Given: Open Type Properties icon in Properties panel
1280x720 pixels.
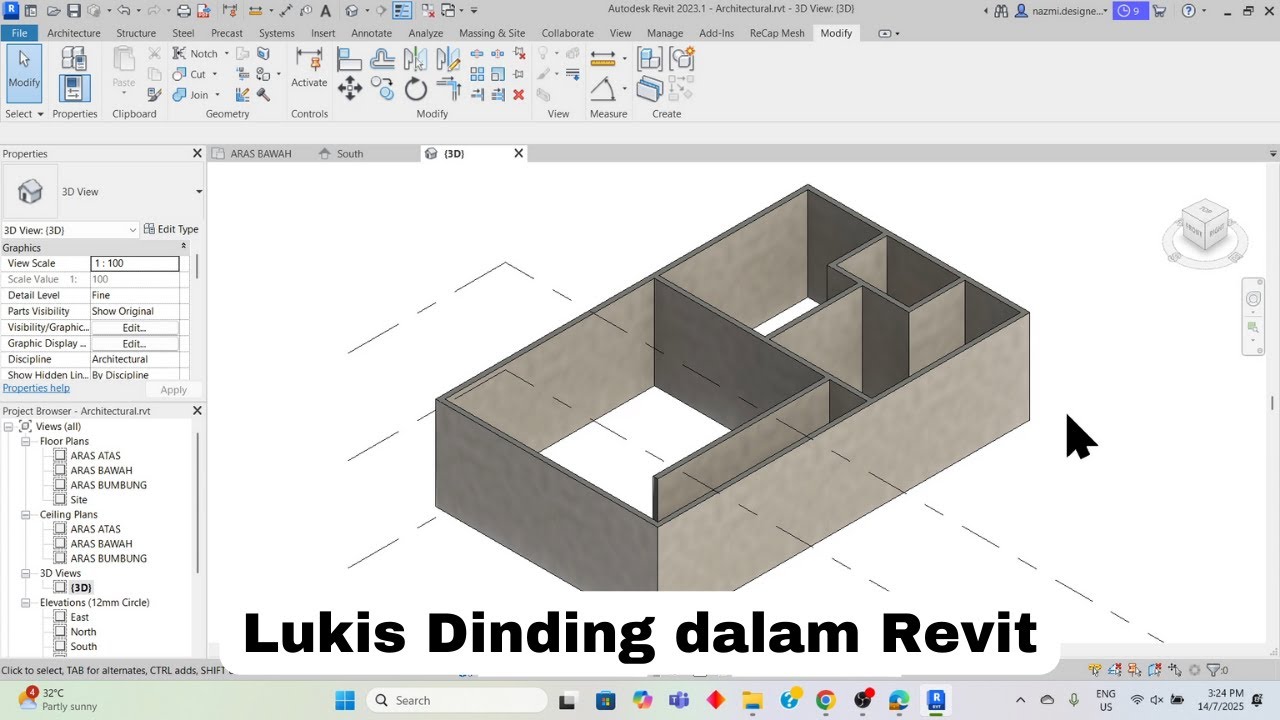Looking at the screenshot, I should [75, 58].
